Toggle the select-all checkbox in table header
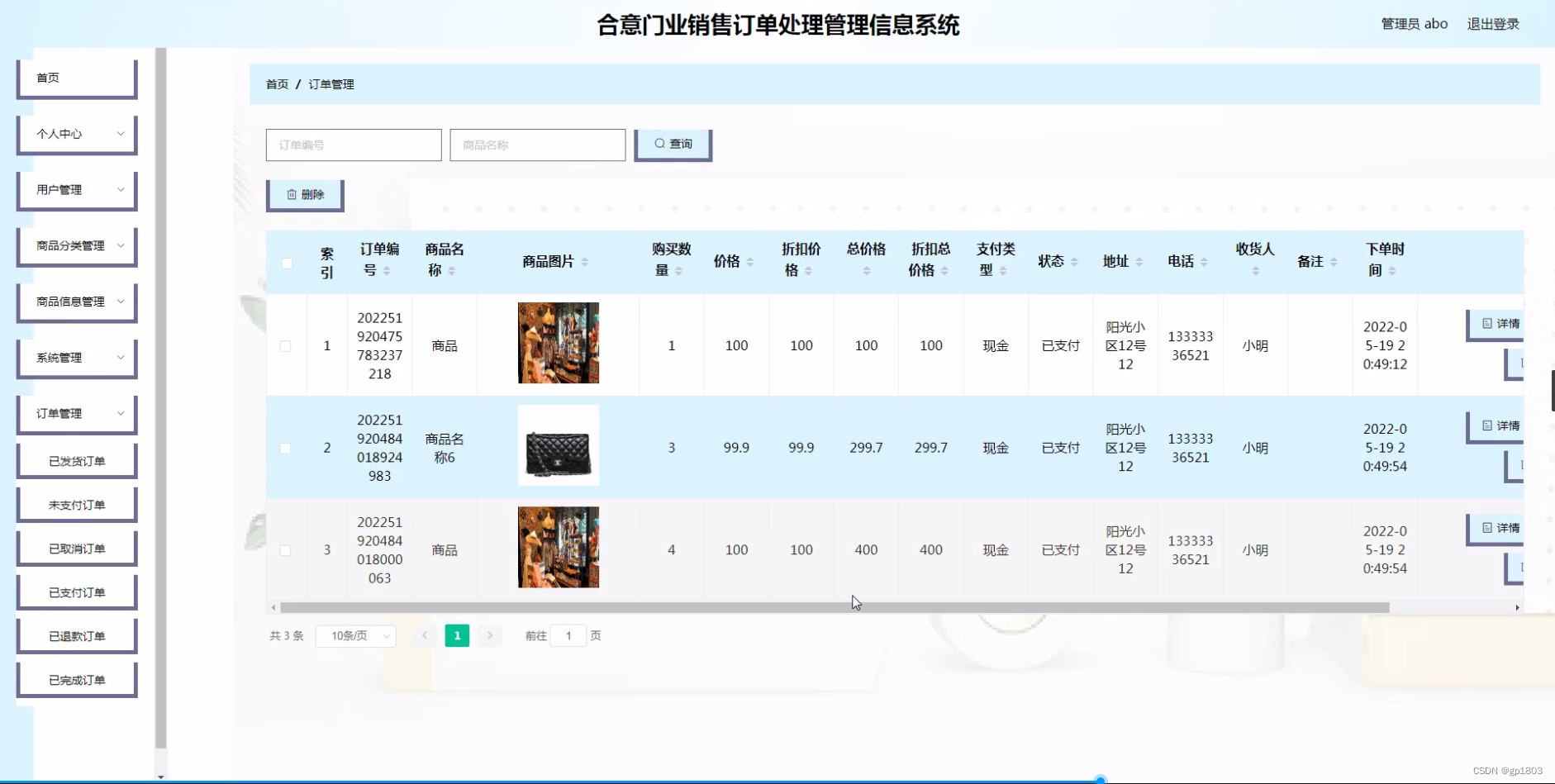The height and width of the screenshot is (784, 1555). (287, 264)
